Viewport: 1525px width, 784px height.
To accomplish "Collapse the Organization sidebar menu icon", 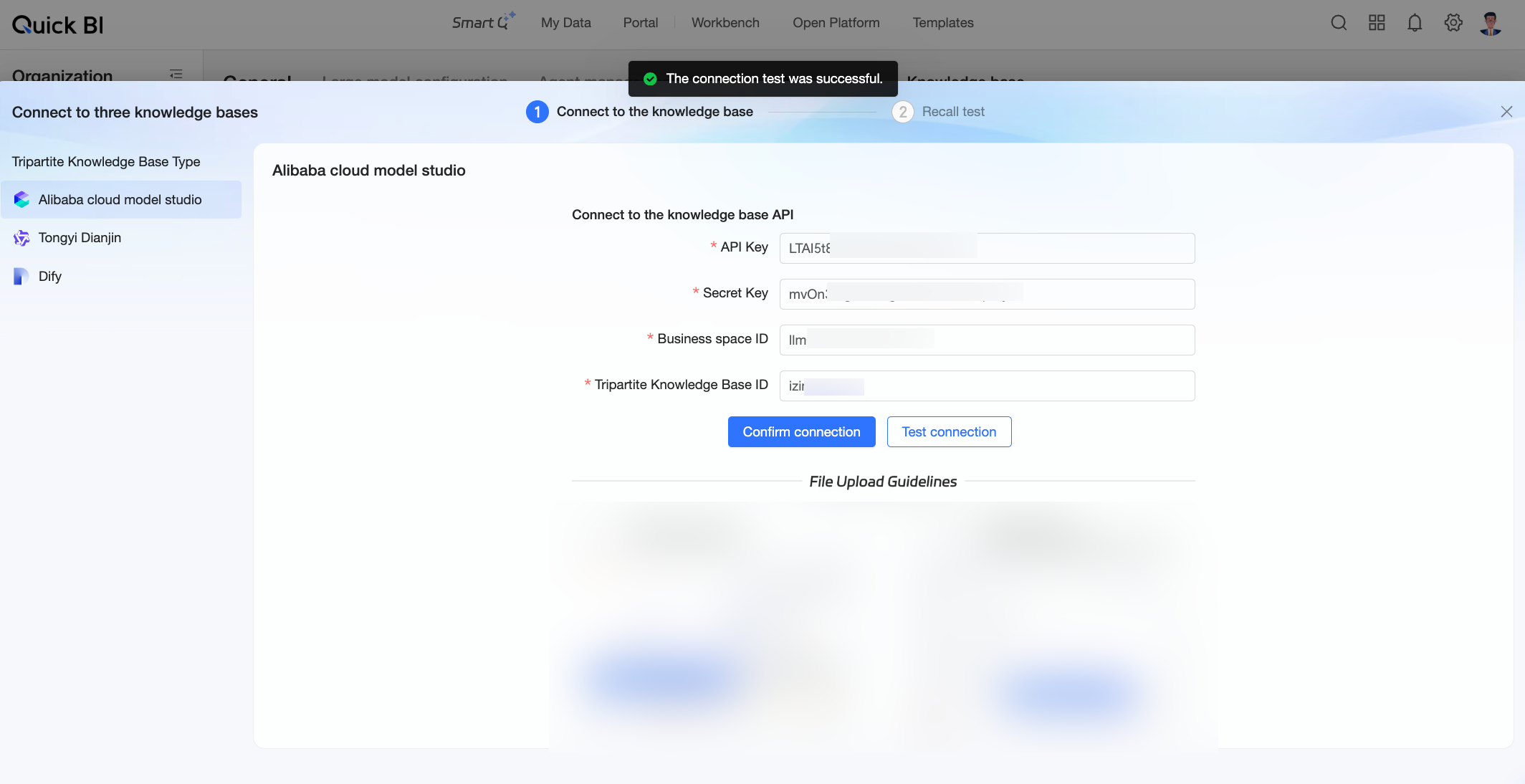I will [176, 75].
